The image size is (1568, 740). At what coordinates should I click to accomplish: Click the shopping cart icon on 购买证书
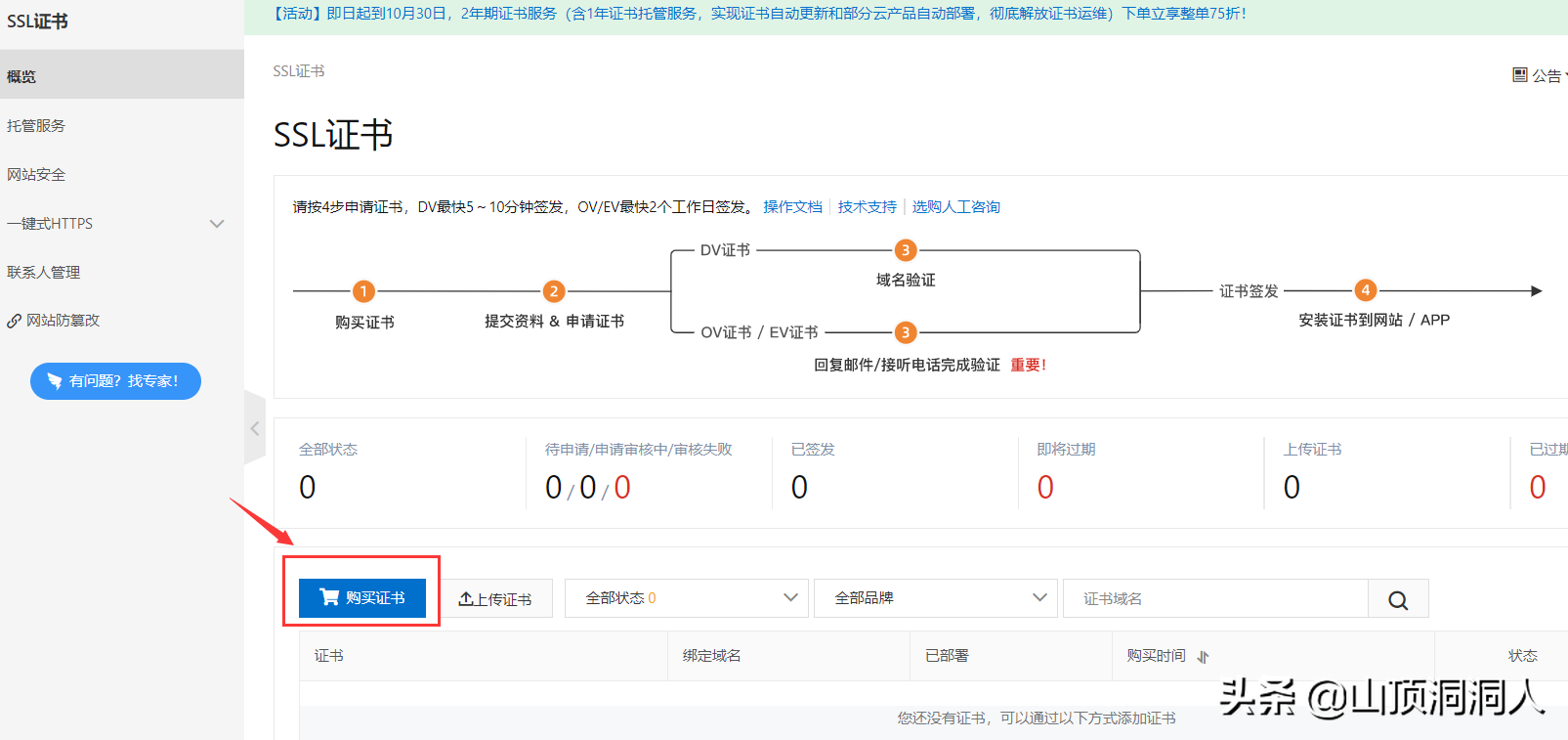click(x=329, y=597)
